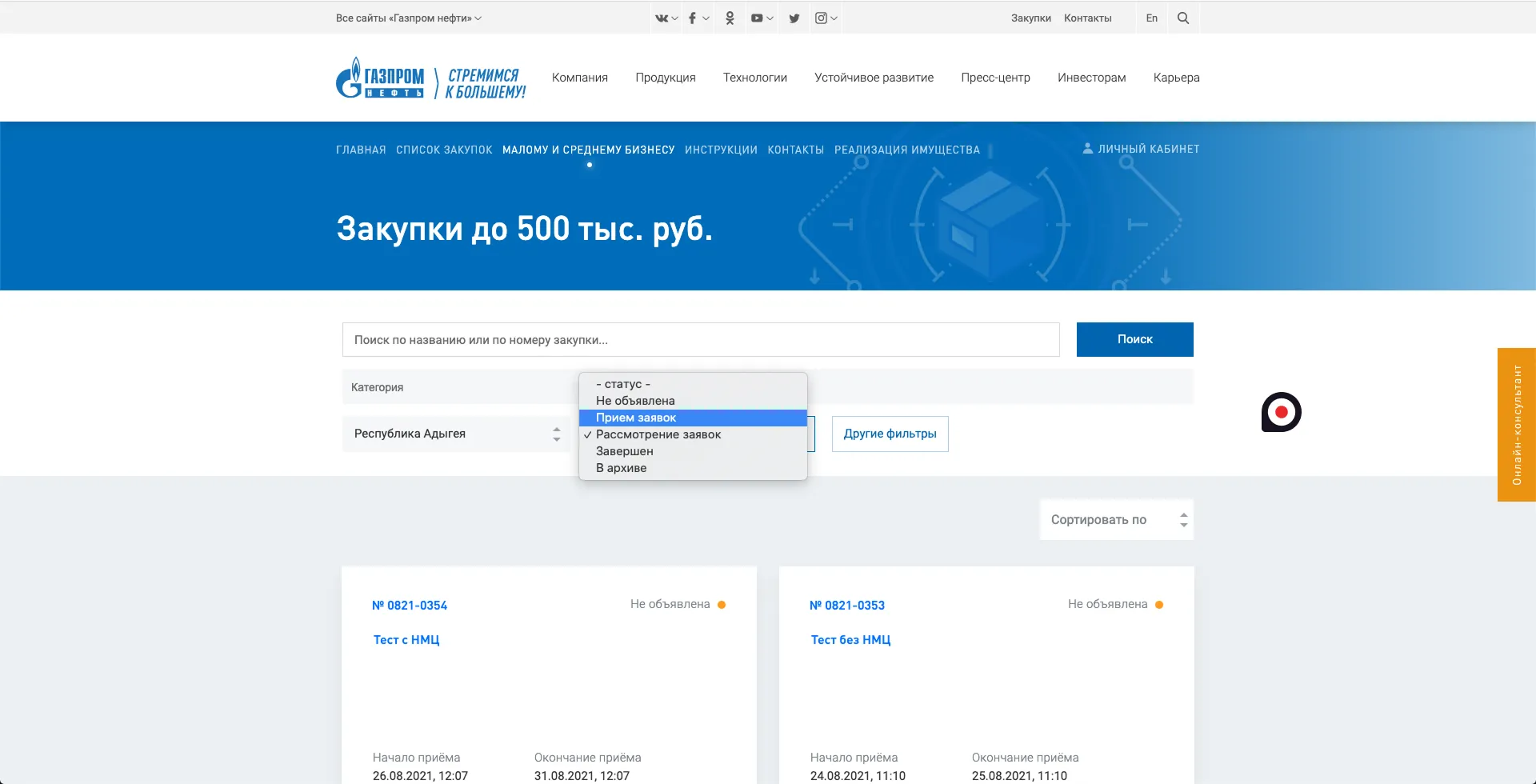Image resolution: width=1536 pixels, height=784 pixels.
Task: Open the Инвесторам menu item
Action: [1091, 77]
